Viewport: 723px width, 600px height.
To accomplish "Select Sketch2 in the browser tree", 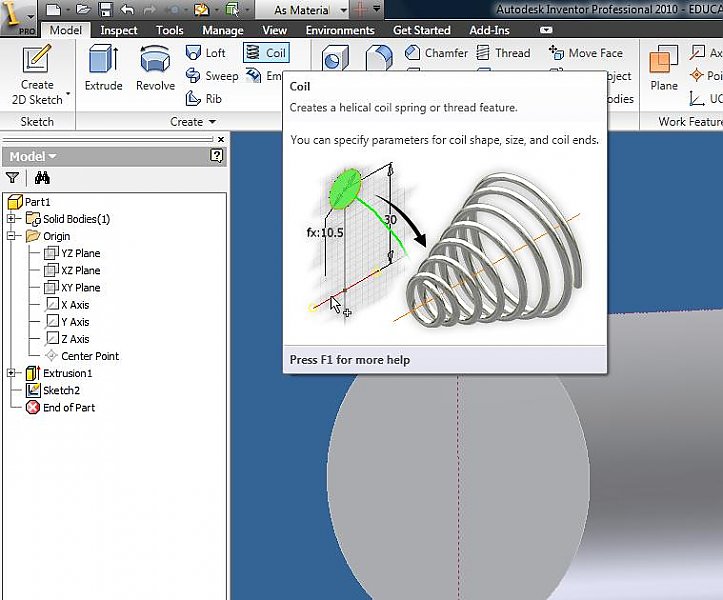I will tap(53, 390).
